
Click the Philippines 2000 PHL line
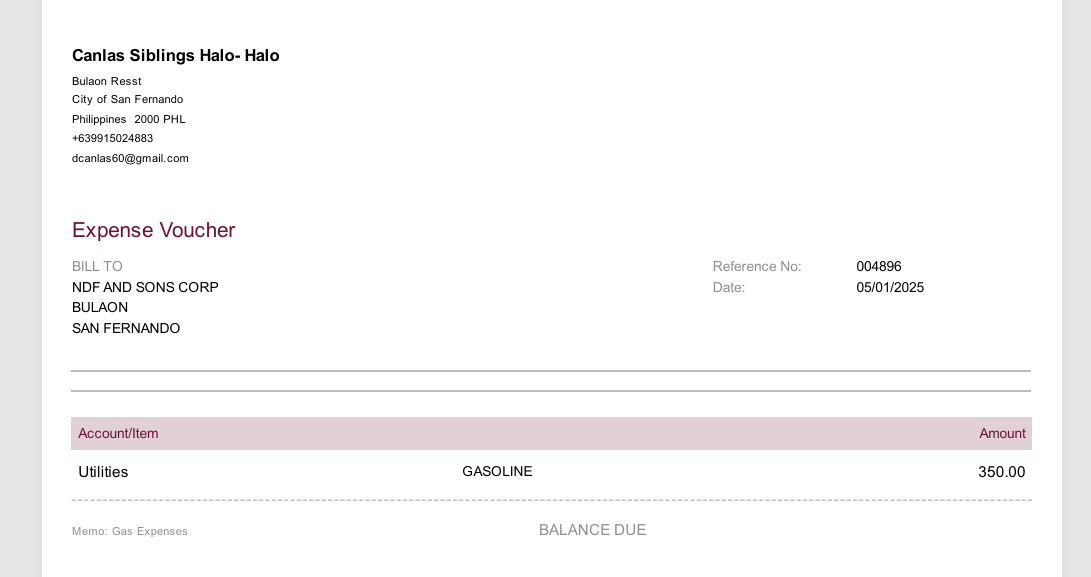coord(129,120)
